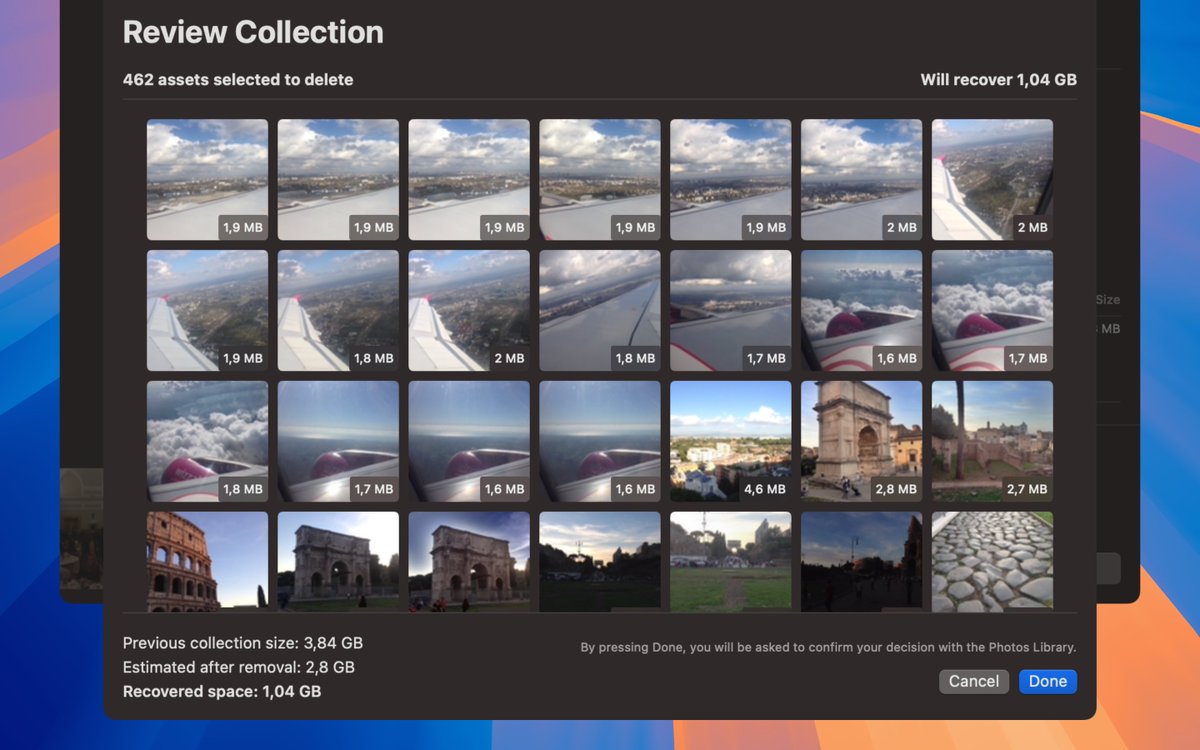Select the cobblestone pavement thumbnail
Image resolution: width=1200 pixels, height=750 pixels.
[x=992, y=562]
